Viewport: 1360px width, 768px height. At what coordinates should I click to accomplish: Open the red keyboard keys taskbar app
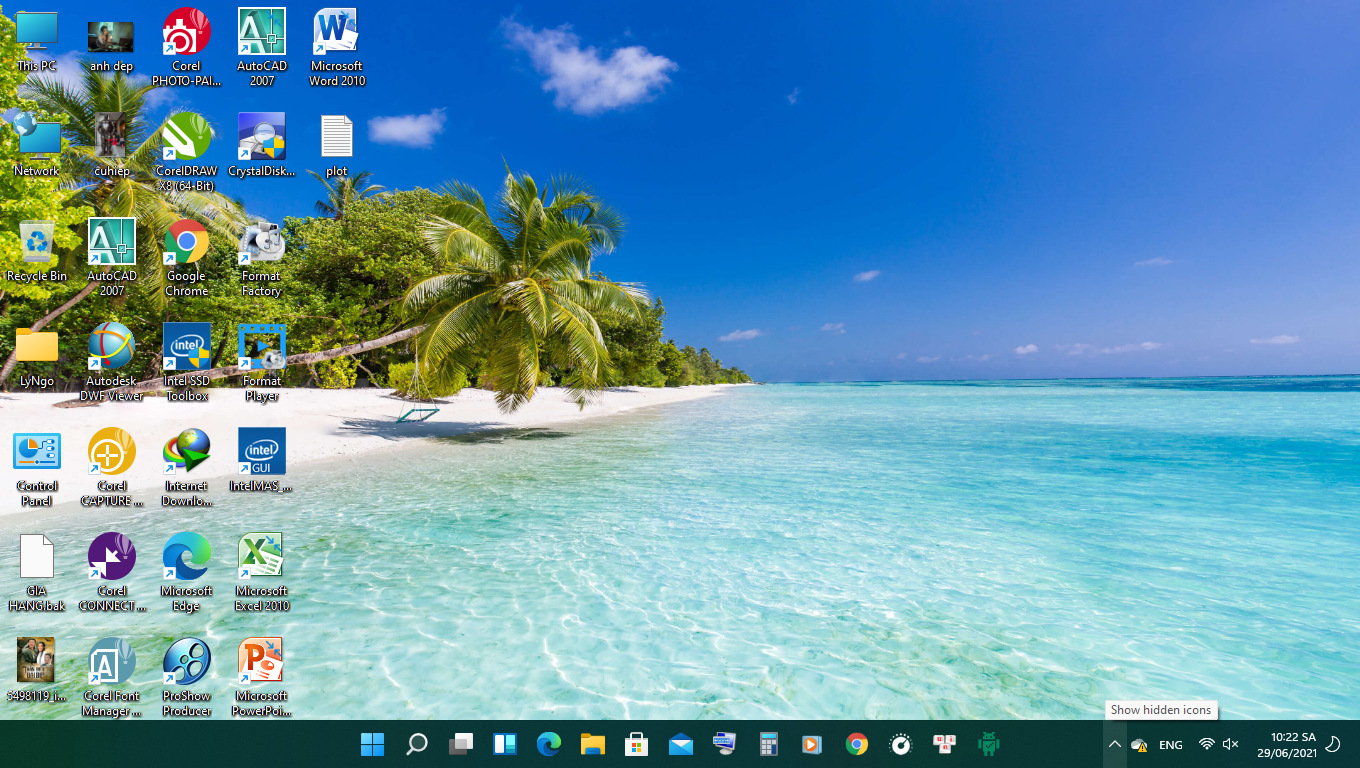pos(945,744)
